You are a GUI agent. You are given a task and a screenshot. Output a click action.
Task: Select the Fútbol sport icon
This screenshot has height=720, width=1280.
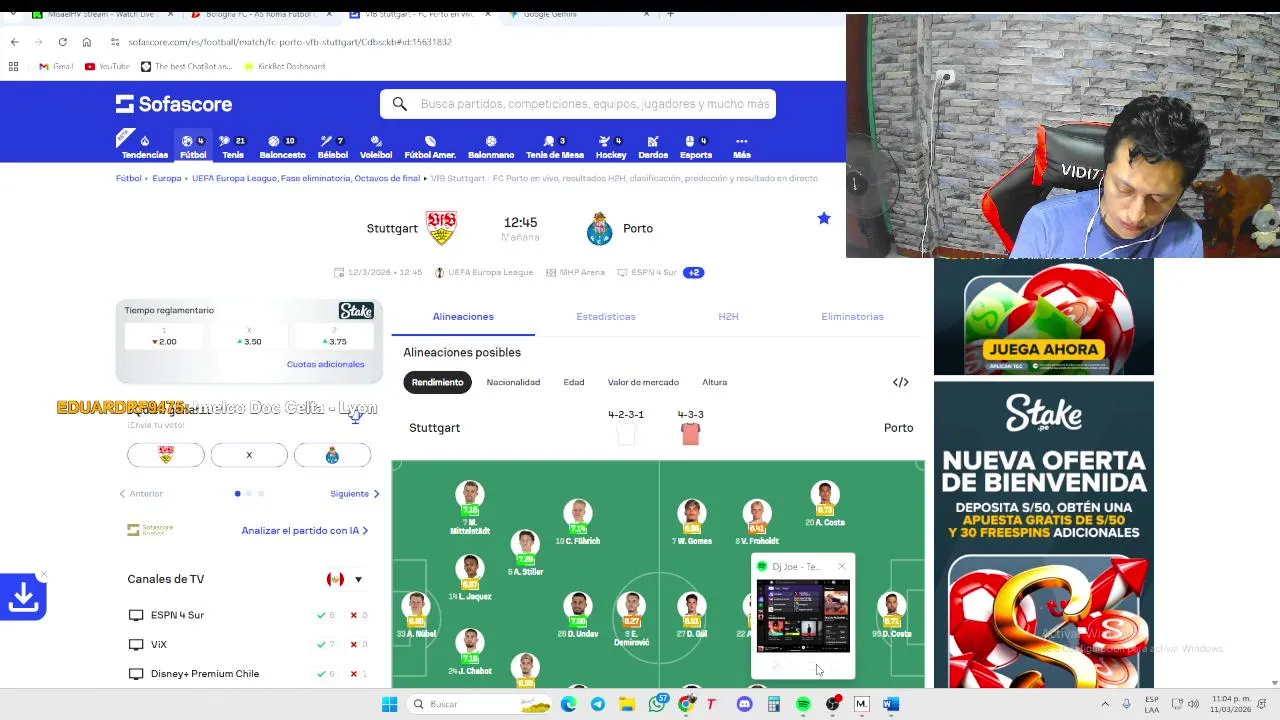[193, 147]
